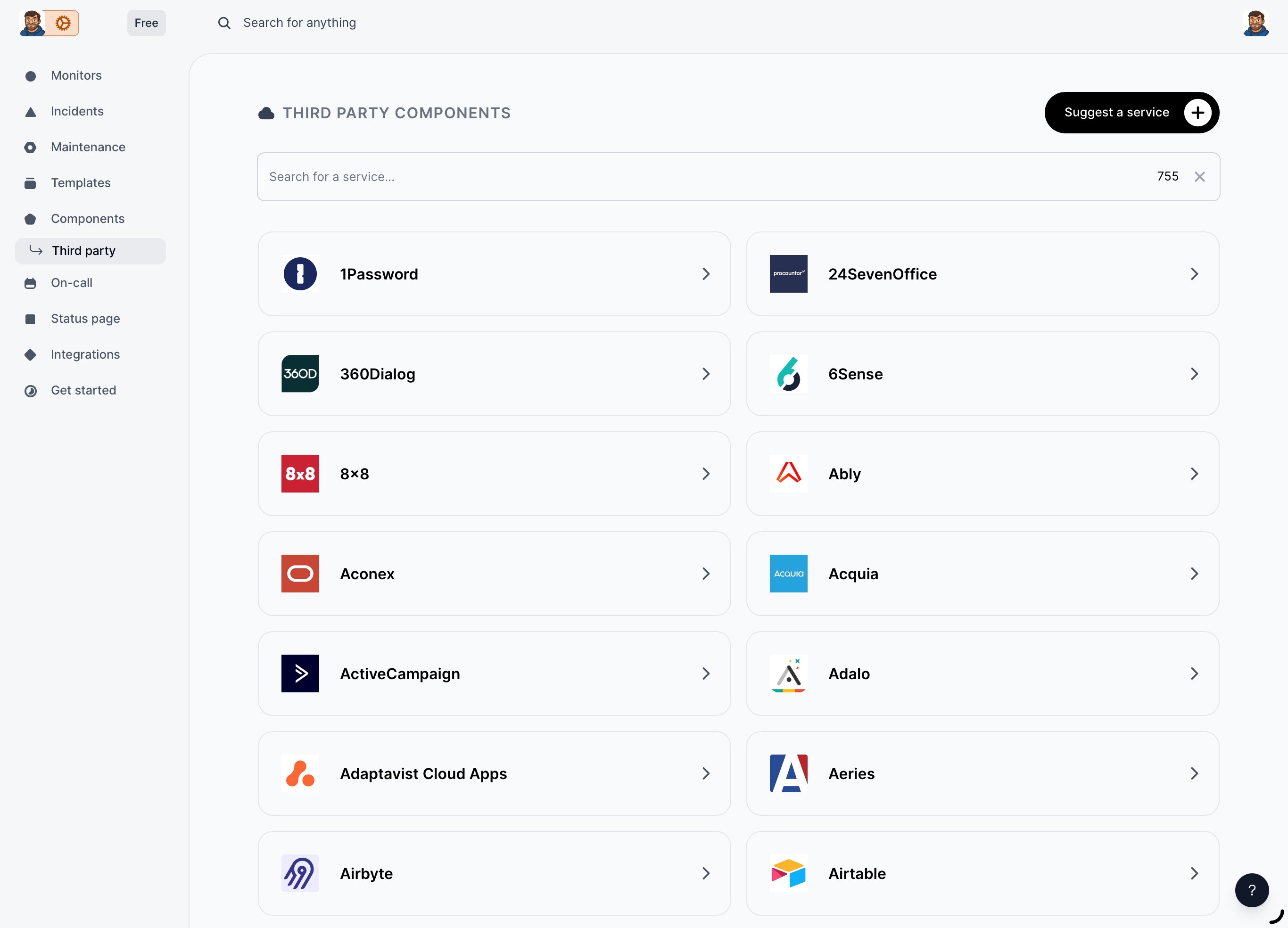The width and height of the screenshot is (1288, 928).
Task: Expand the 8×8 row chevron
Action: 705,473
